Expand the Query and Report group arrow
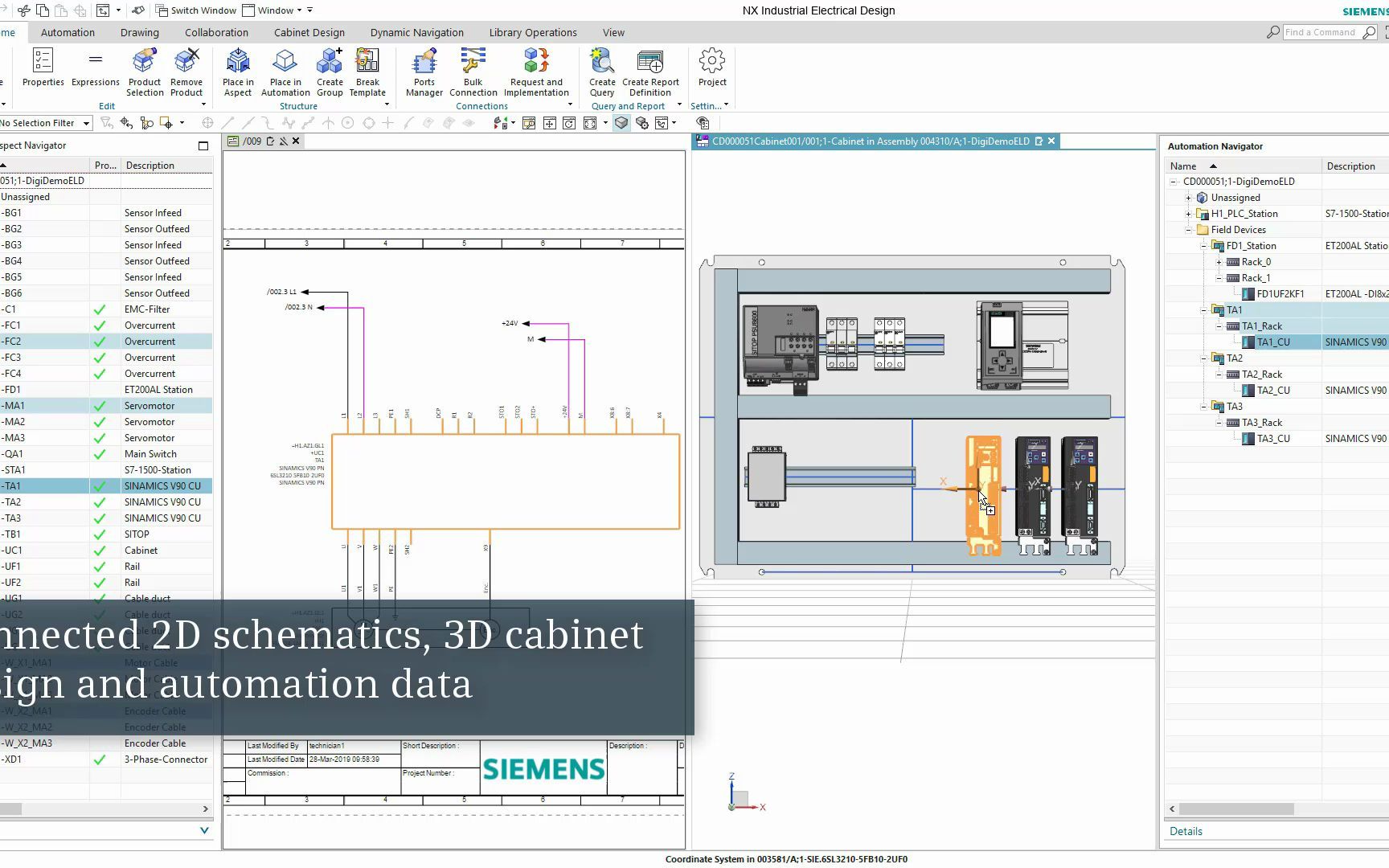Viewport: 1389px width, 868px height. point(679,104)
